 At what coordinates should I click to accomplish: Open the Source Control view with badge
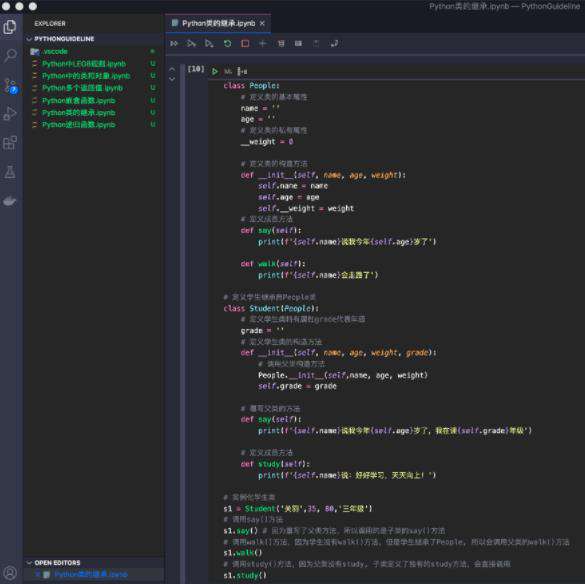coord(10,85)
